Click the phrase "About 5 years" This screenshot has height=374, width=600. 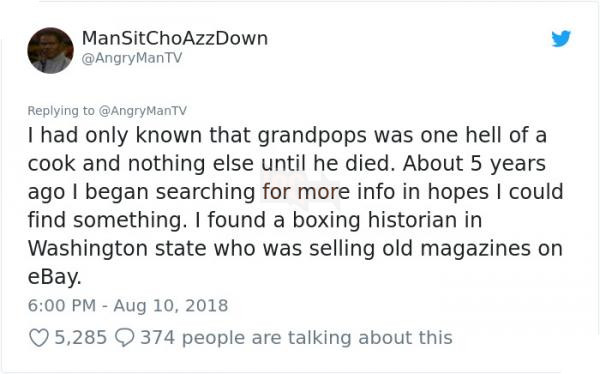coord(474,164)
